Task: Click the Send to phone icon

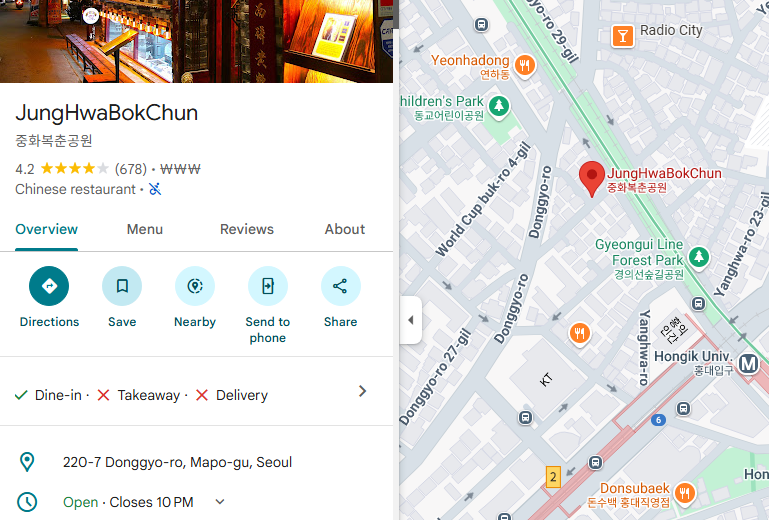Action: pyautogui.click(x=267, y=286)
